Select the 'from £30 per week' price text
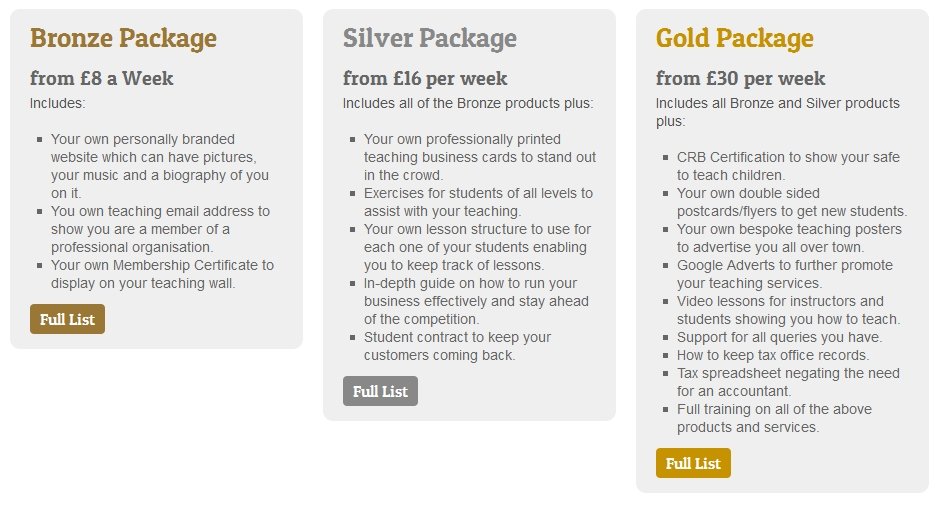Screen dimensions: 941x507 [741, 79]
